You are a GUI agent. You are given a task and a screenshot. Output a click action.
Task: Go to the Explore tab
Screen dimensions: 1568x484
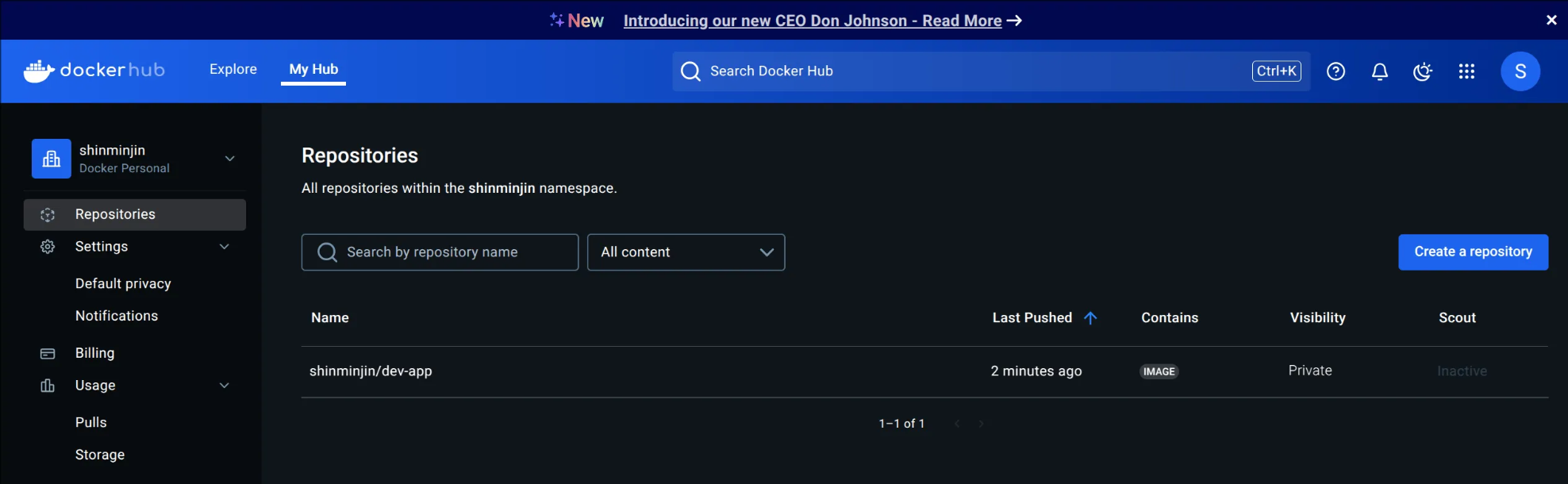coord(233,69)
